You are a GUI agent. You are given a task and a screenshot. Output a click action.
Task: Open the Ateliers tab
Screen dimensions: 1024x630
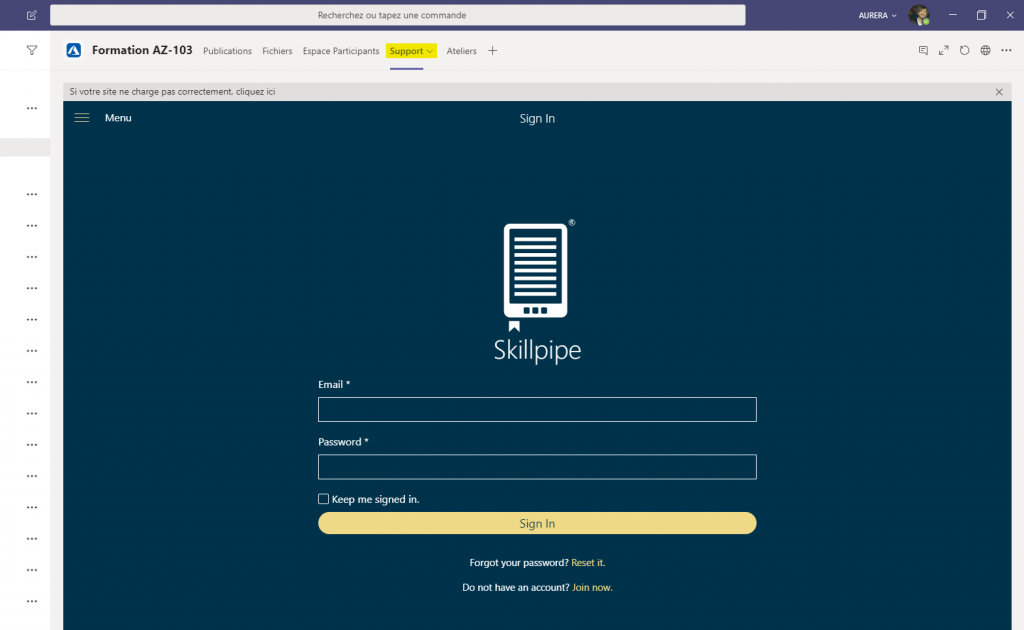pyautogui.click(x=461, y=51)
